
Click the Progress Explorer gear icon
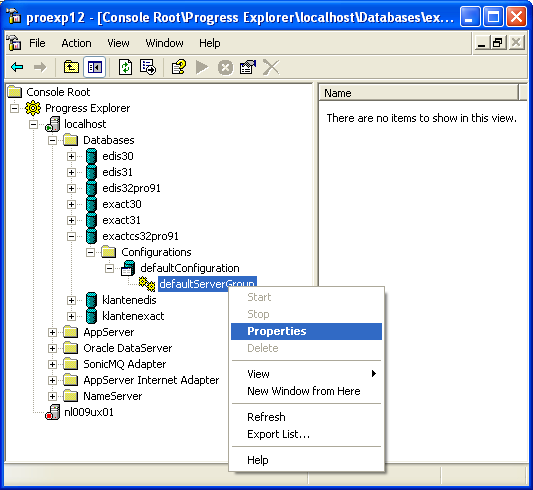click(x=33, y=108)
